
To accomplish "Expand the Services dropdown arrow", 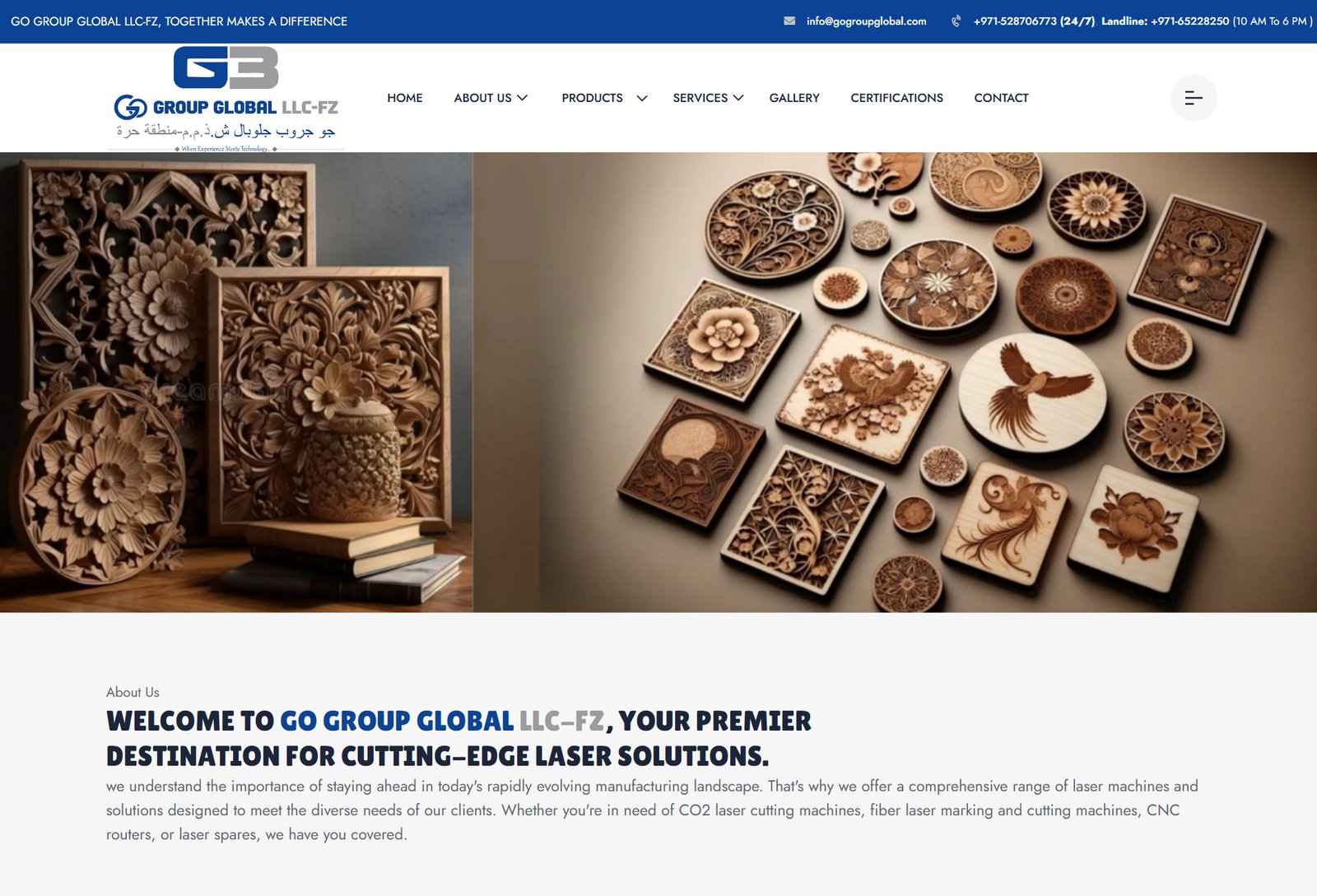I will click(738, 98).
